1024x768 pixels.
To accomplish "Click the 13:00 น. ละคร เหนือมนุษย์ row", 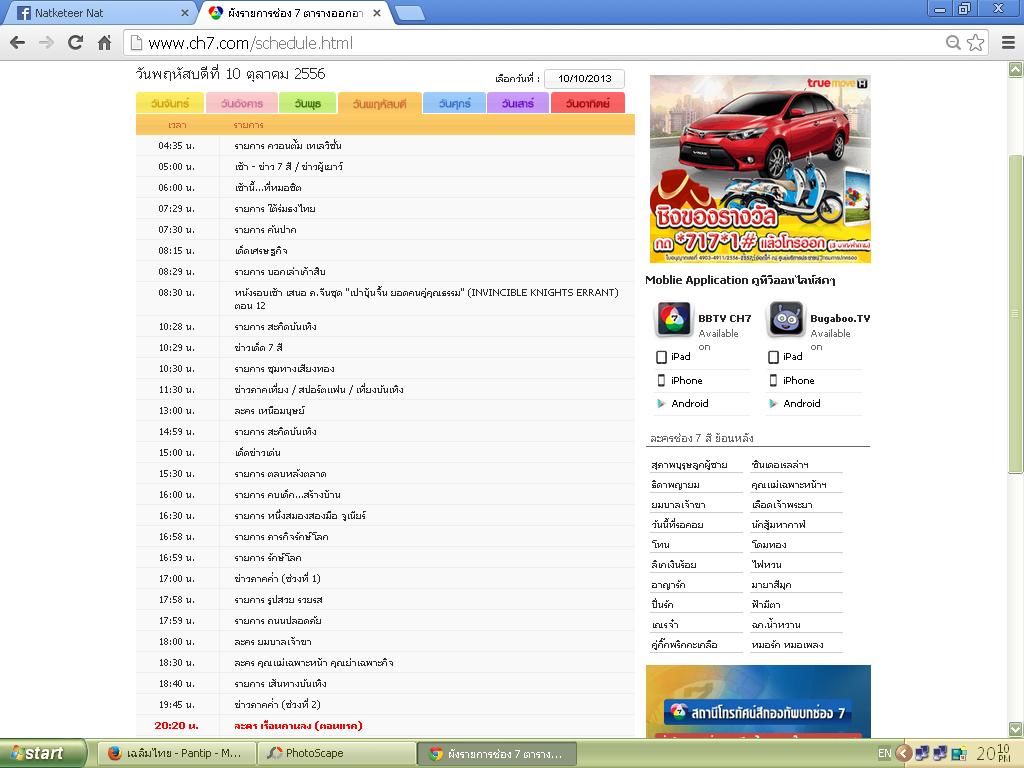I will (385, 411).
